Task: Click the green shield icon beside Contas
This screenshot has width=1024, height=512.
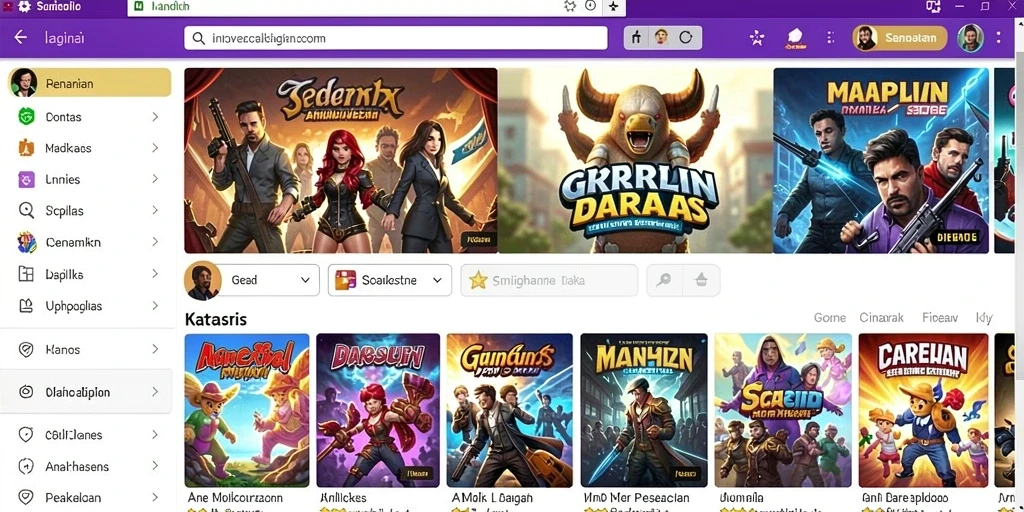Action: click(26, 117)
